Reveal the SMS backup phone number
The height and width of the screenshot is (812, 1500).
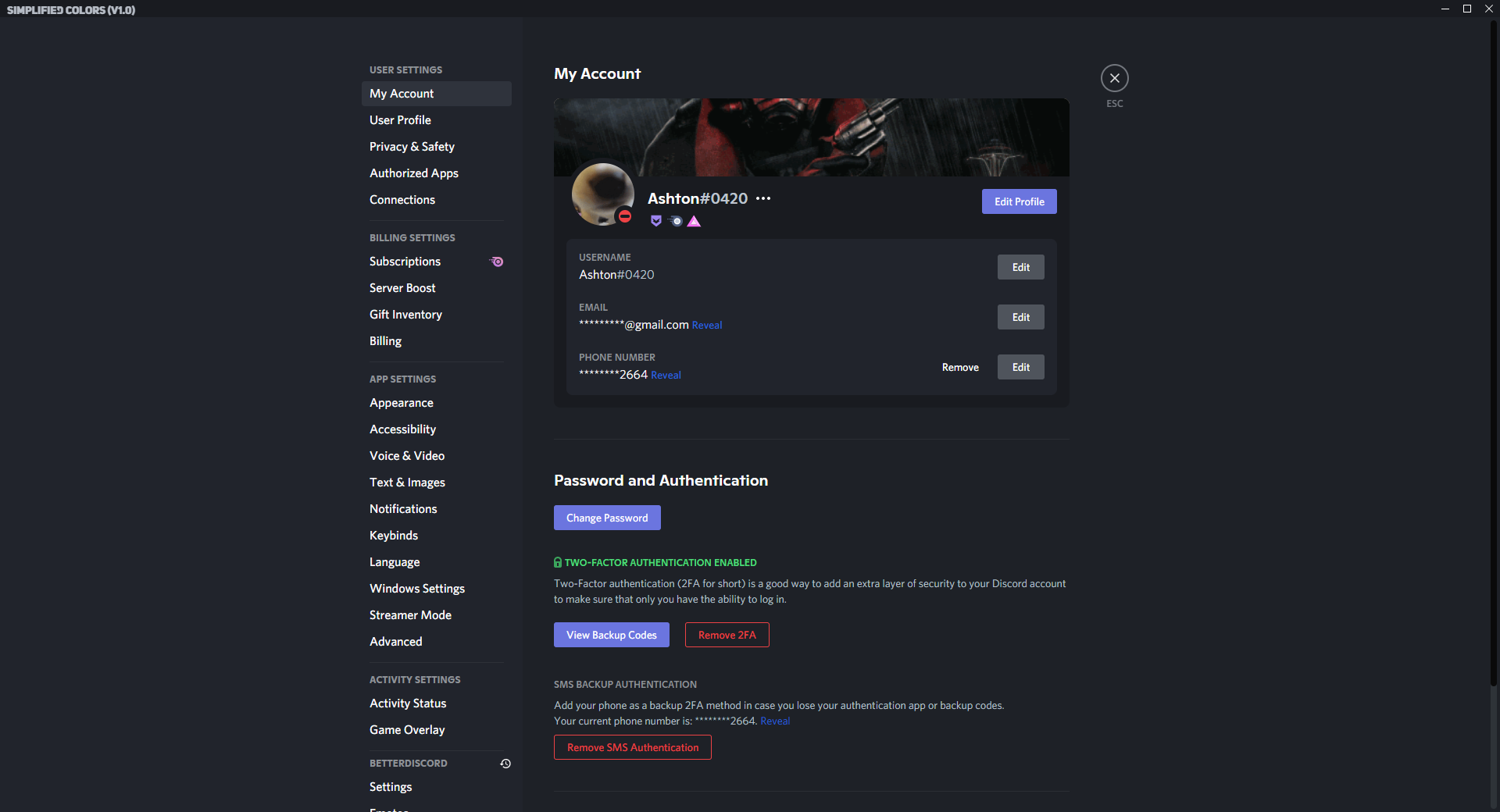(775, 721)
